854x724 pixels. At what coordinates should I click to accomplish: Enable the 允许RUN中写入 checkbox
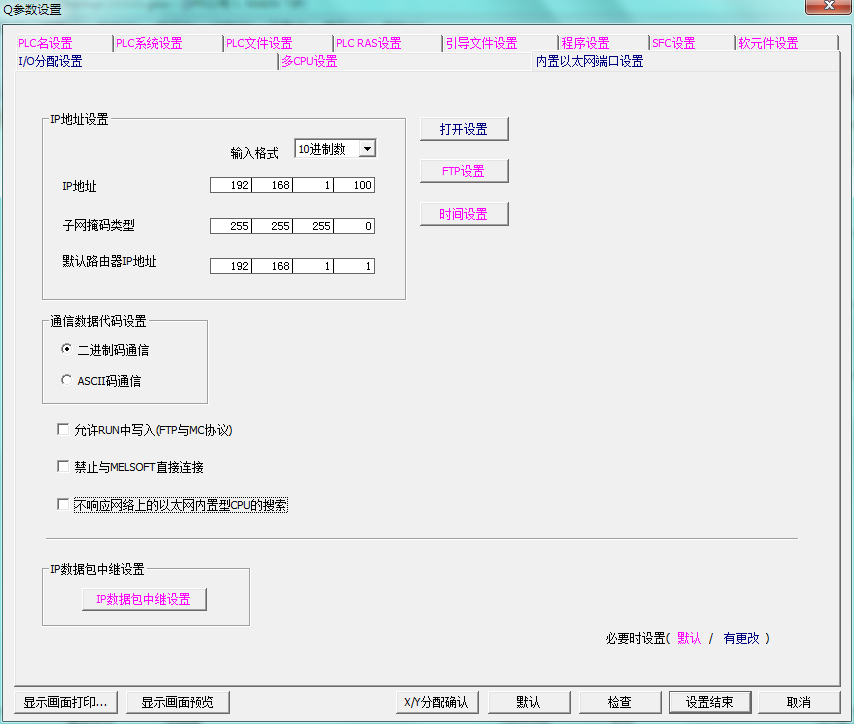pyautogui.click(x=62, y=428)
